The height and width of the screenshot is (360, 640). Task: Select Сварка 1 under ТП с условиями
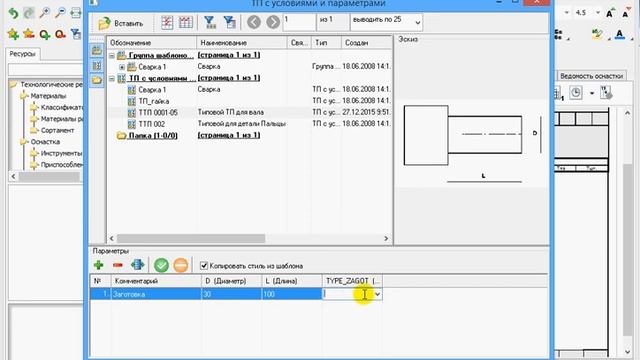(152, 89)
